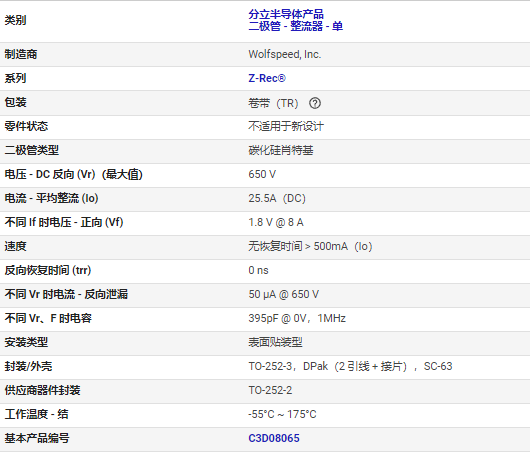The width and height of the screenshot is (530, 453).
Task: Click the 0 ns reverse recovery time
Action: coord(258,270)
